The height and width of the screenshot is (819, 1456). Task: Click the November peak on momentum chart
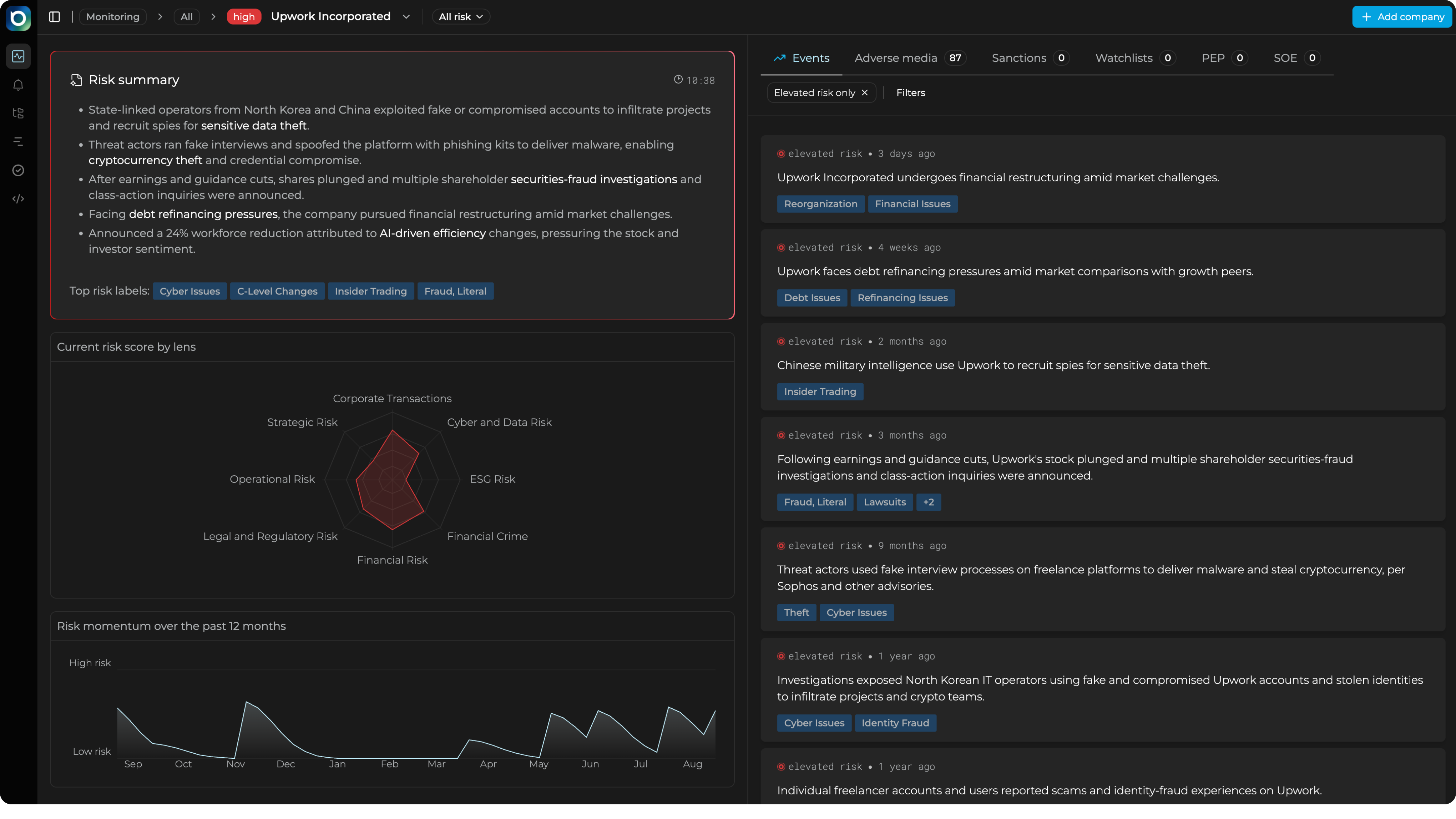click(x=247, y=703)
